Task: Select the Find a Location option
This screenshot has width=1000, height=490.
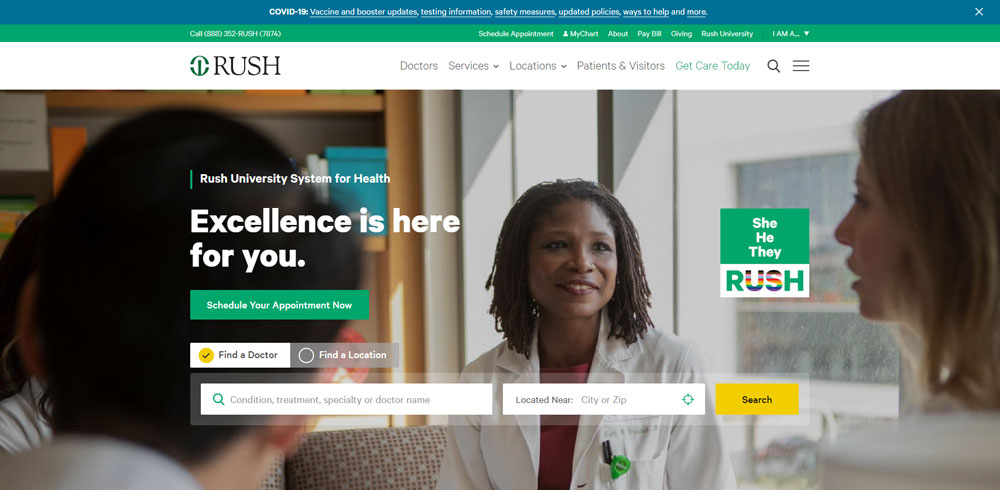Action: pyautogui.click(x=344, y=355)
